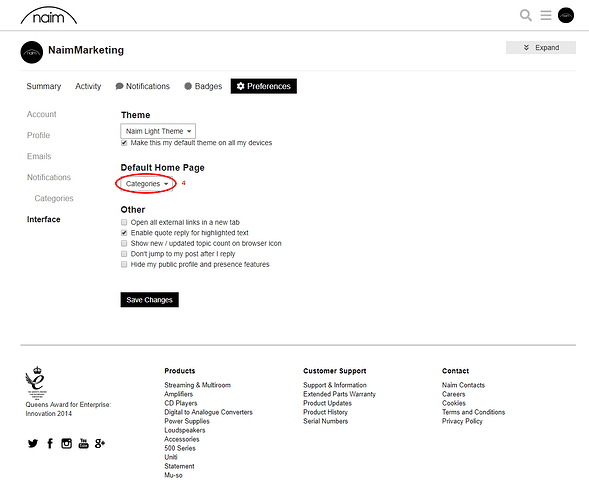
Task: Open the Accessories footer link
Action: click(x=182, y=439)
